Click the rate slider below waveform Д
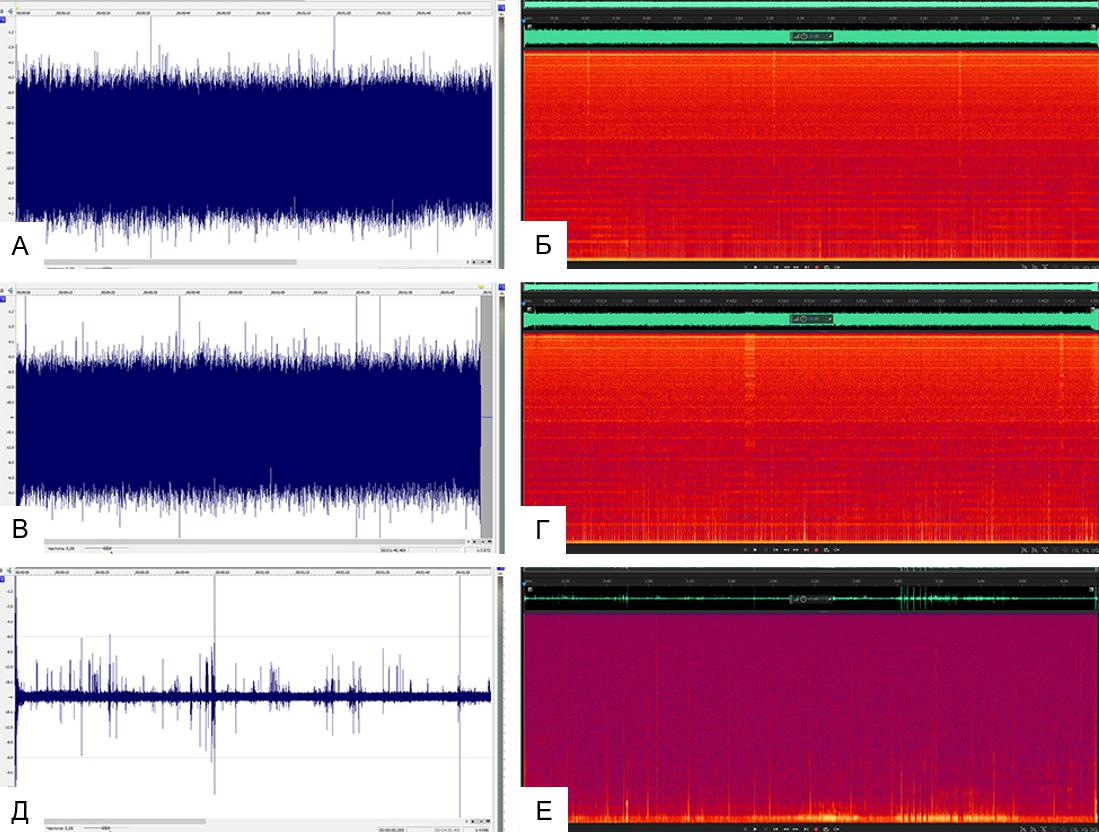Image resolution: width=1099 pixels, height=832 pixels. tap(98, 829)
